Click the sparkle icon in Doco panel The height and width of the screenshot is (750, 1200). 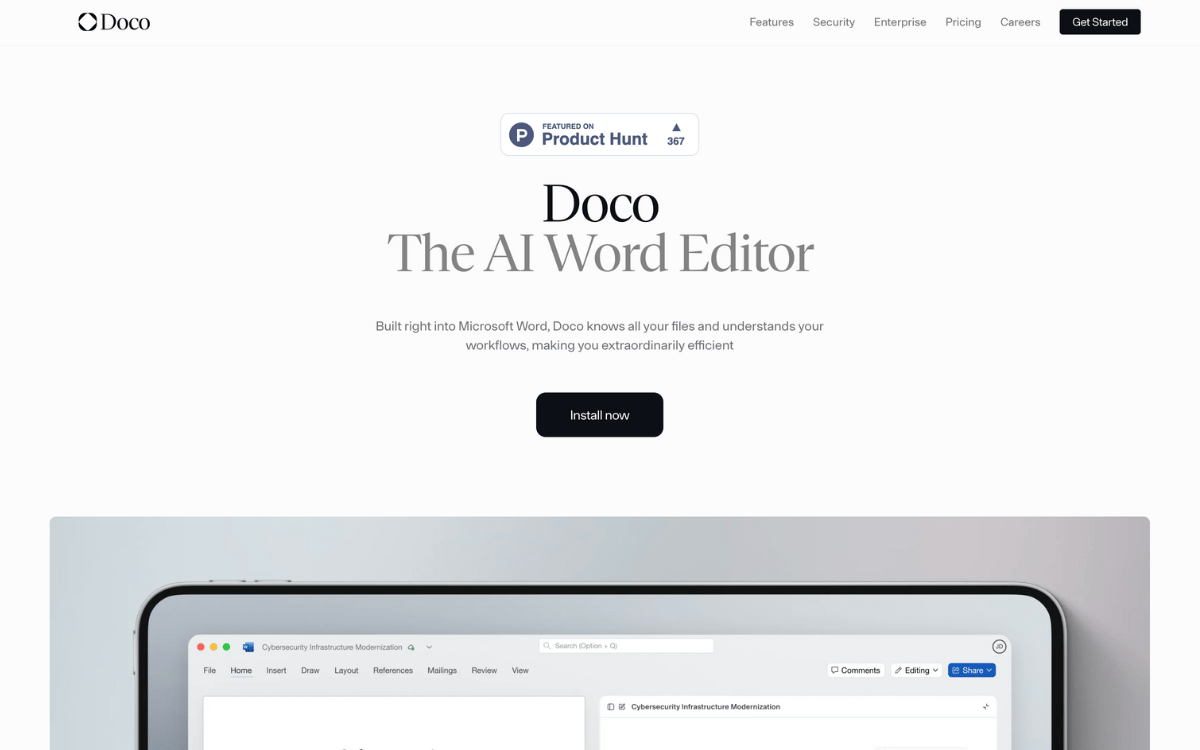tap(985, 707)
